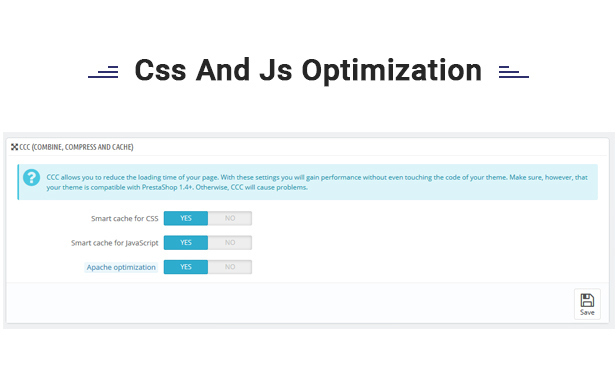616x388 pixels.
Task: Click the CCC info message first line
Action: 317,178
